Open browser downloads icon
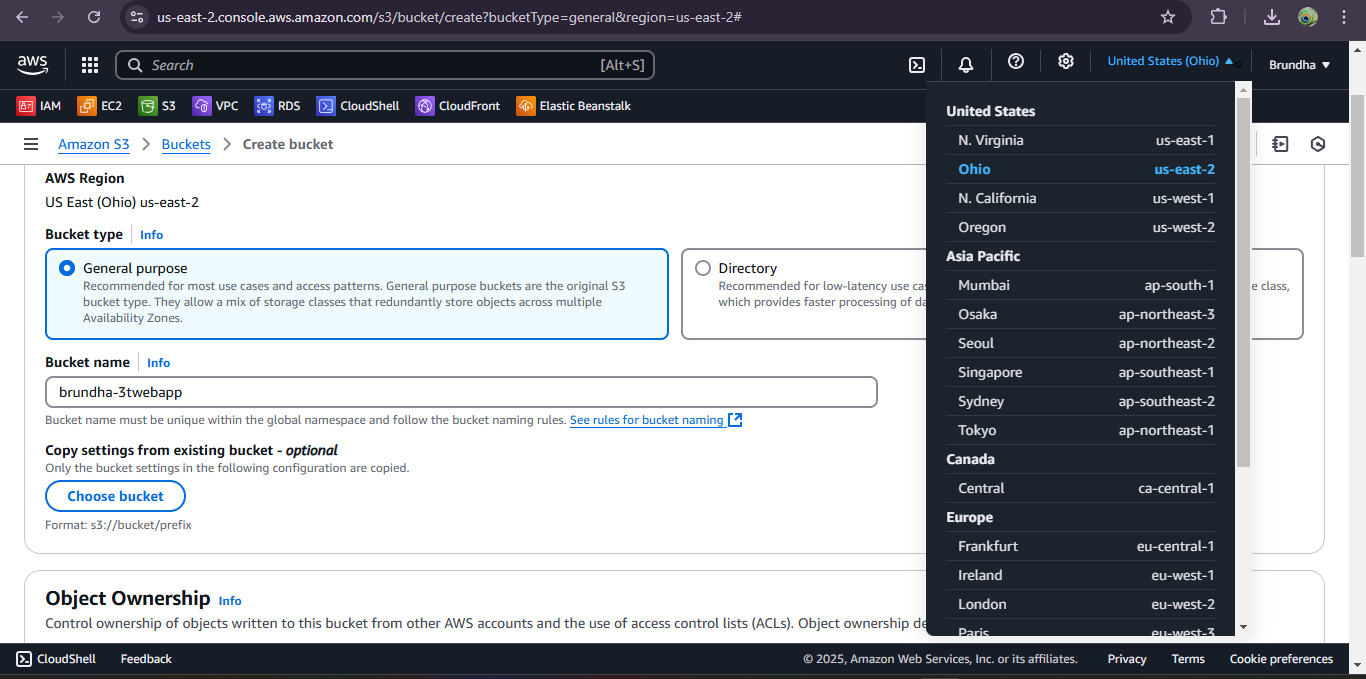Viewport: 1366px width, 679px height. coord(1272,17)
